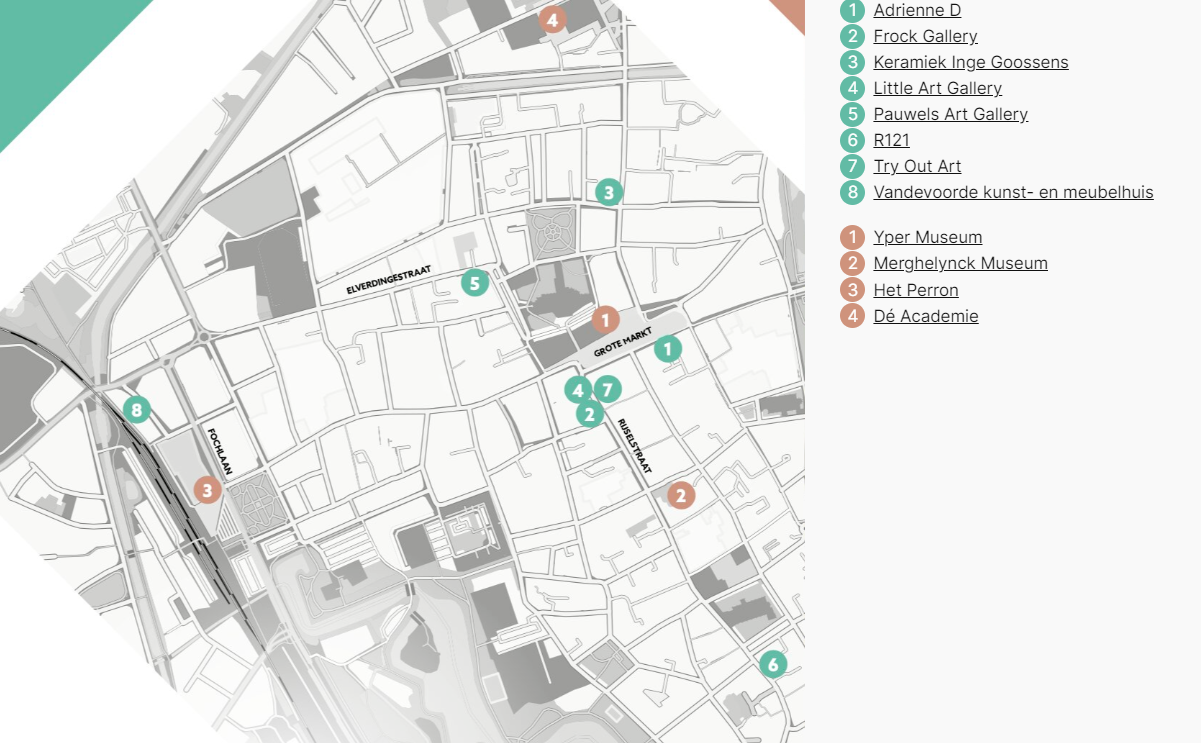
Task: Click green map marker 8 near Fochlaan
Action: 137,408
